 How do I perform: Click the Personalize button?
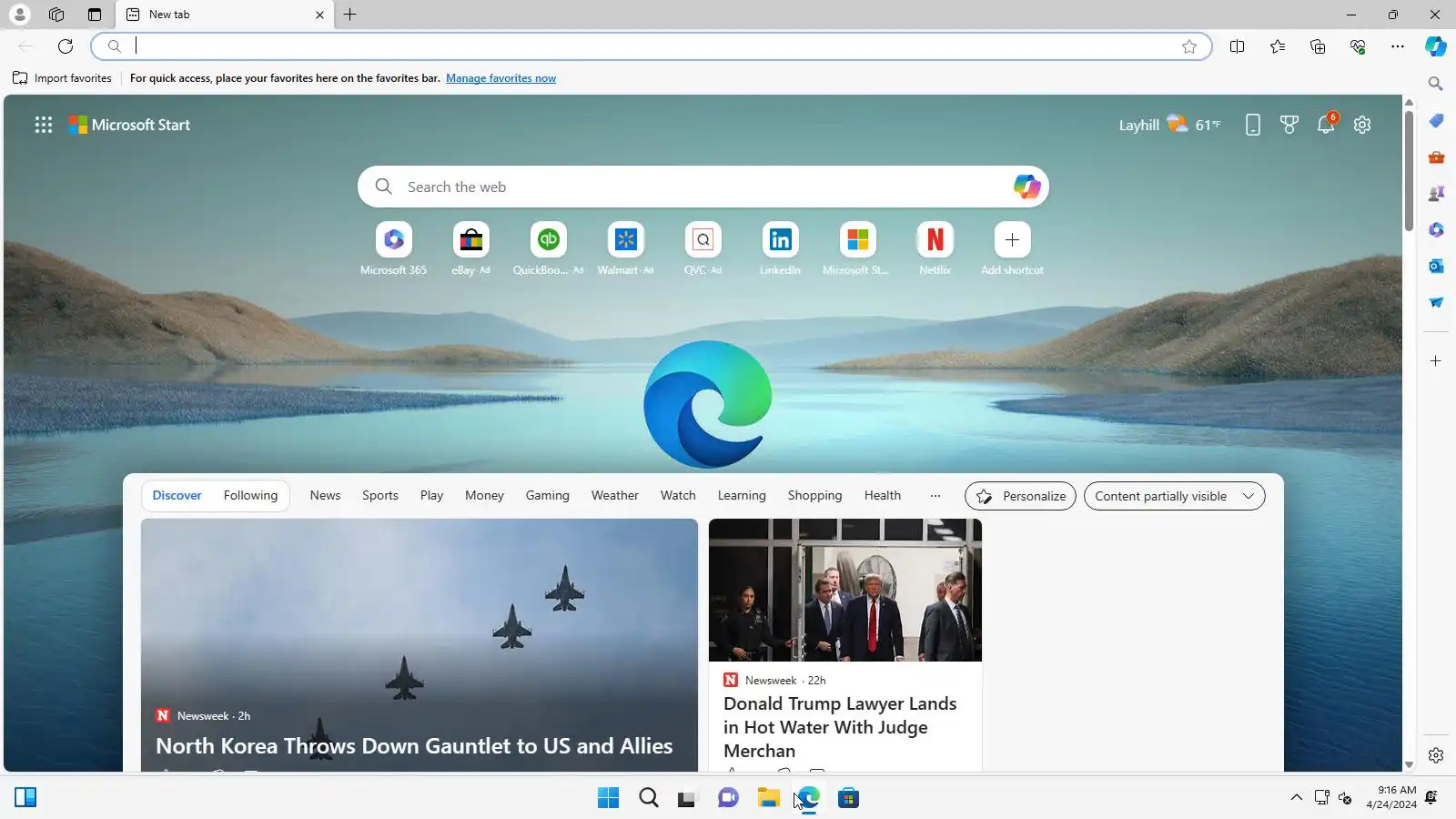1020,496
